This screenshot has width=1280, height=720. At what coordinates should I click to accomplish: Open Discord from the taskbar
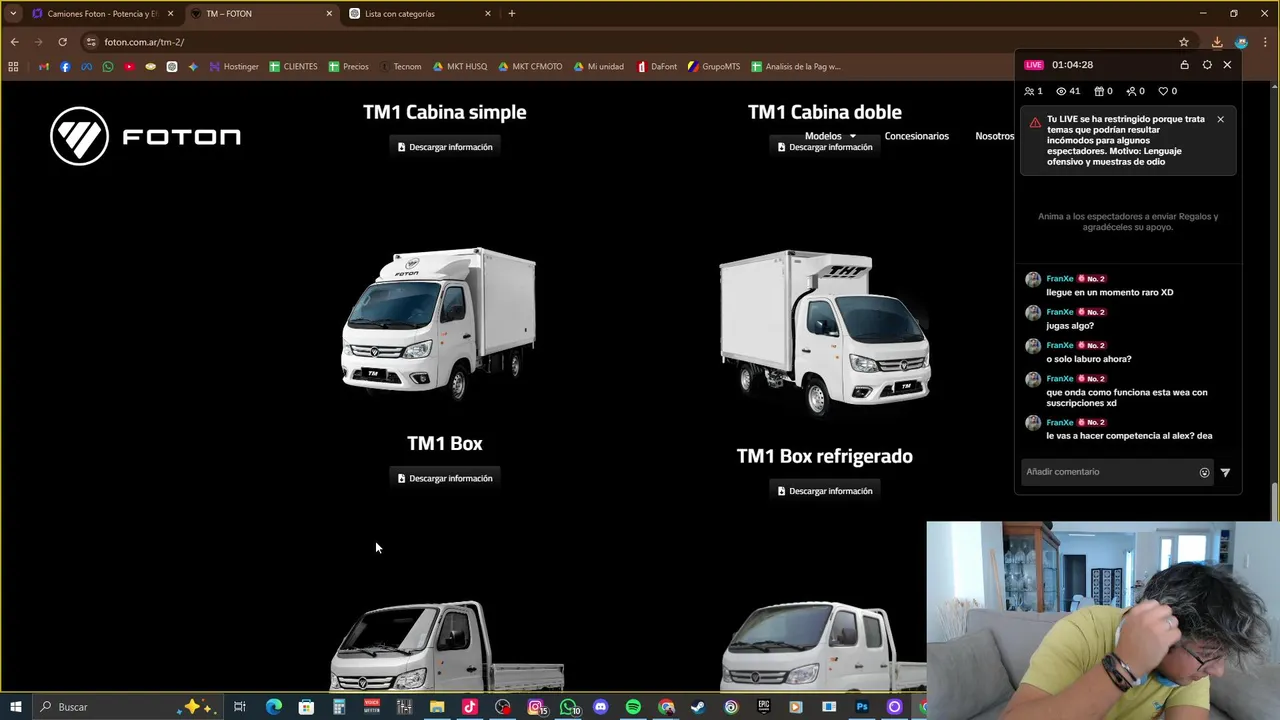(600, 707)
